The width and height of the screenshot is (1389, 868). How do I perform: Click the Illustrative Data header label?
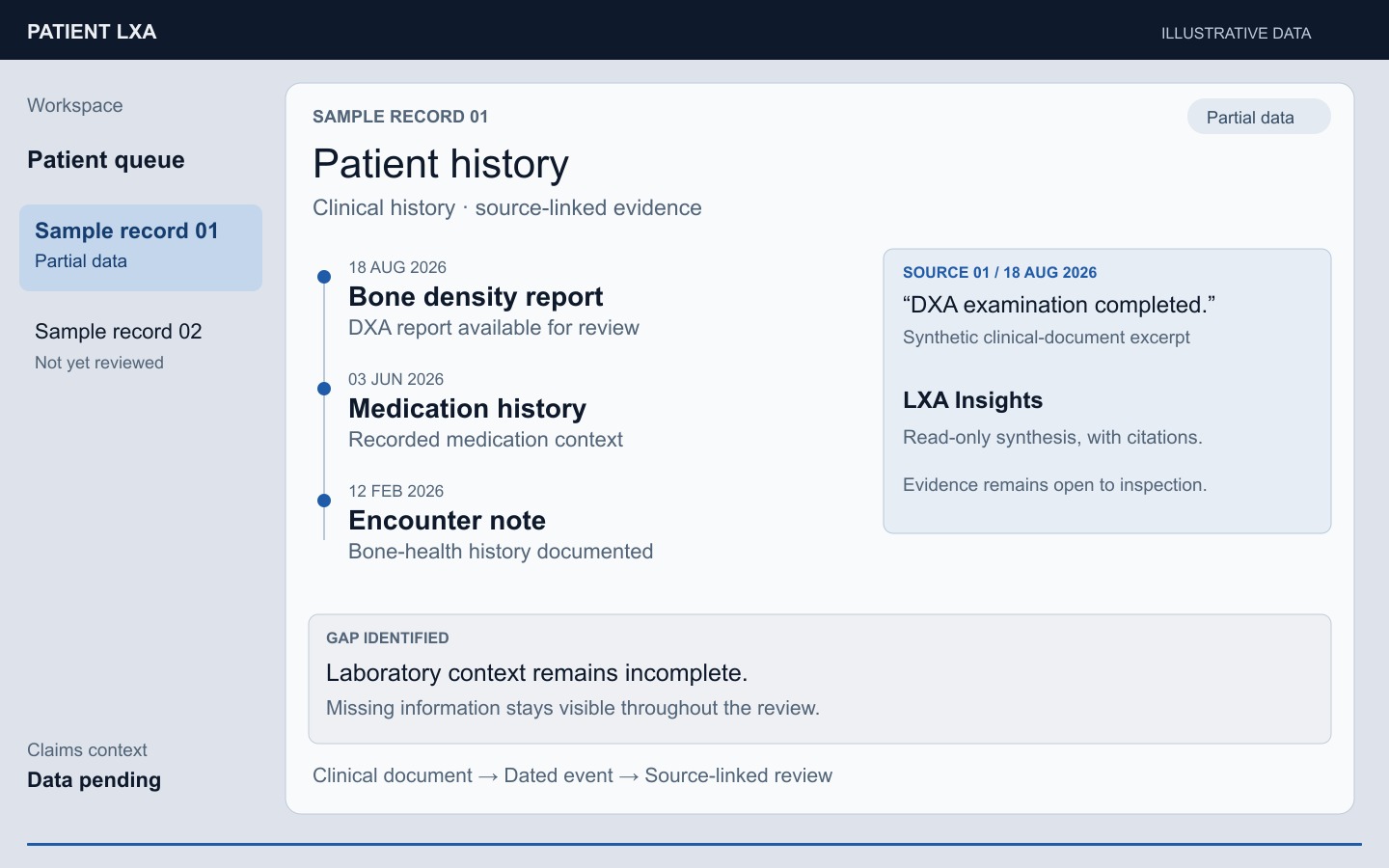coord(1236,33)
